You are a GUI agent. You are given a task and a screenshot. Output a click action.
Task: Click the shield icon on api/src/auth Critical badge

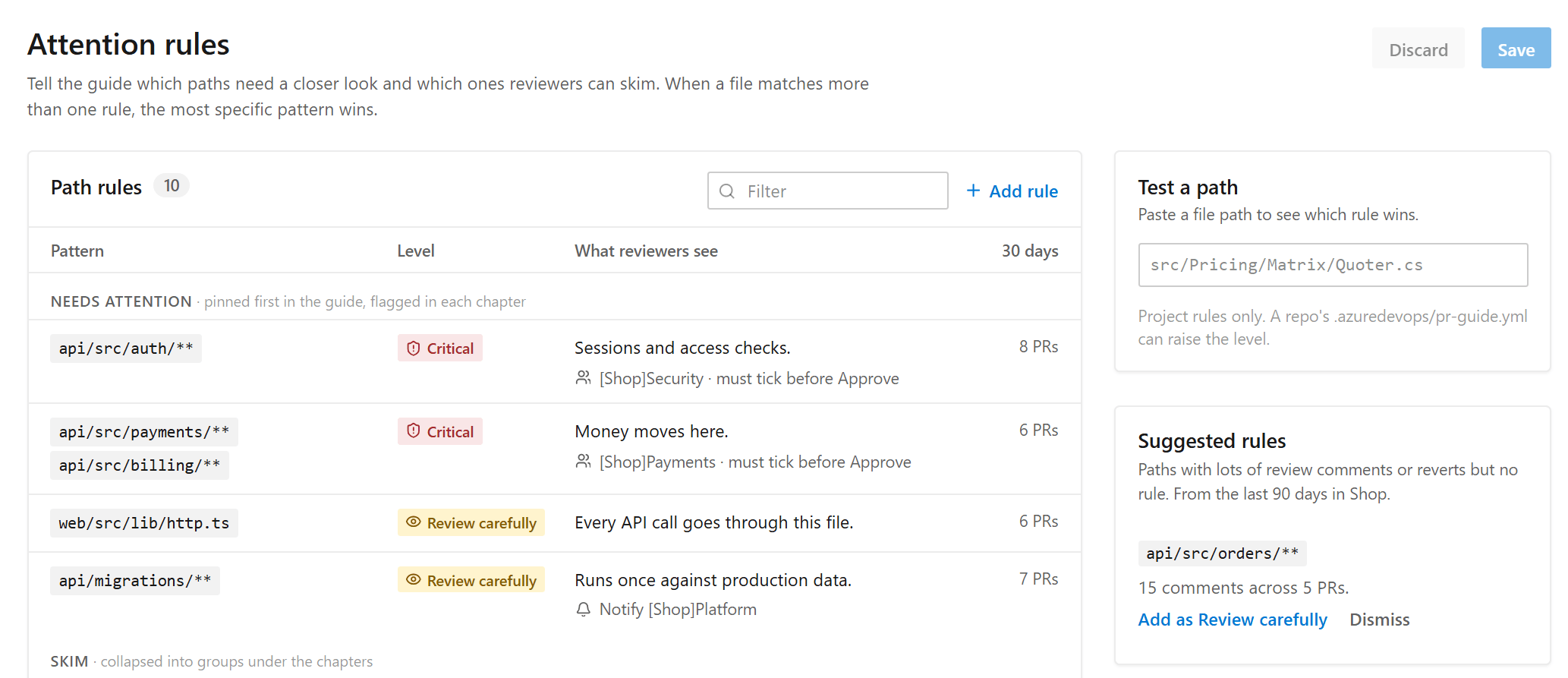414,348
